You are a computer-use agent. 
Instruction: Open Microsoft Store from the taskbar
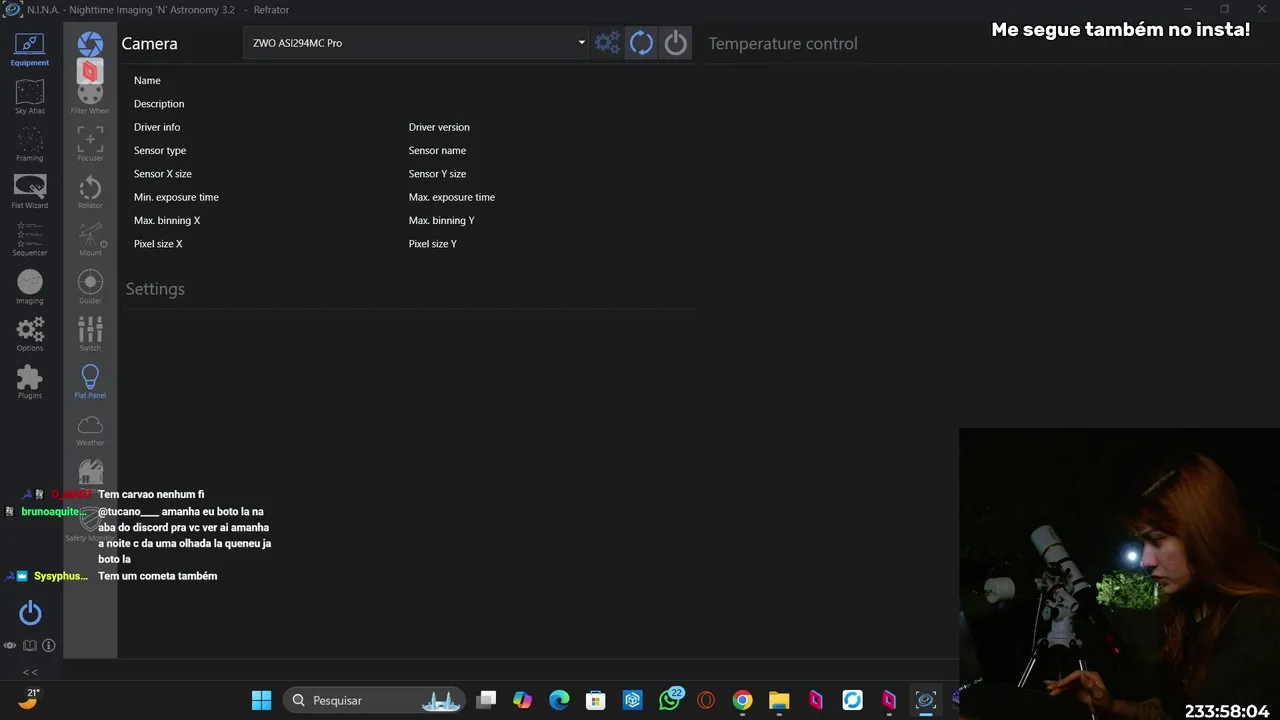click(x=596, y=700)
